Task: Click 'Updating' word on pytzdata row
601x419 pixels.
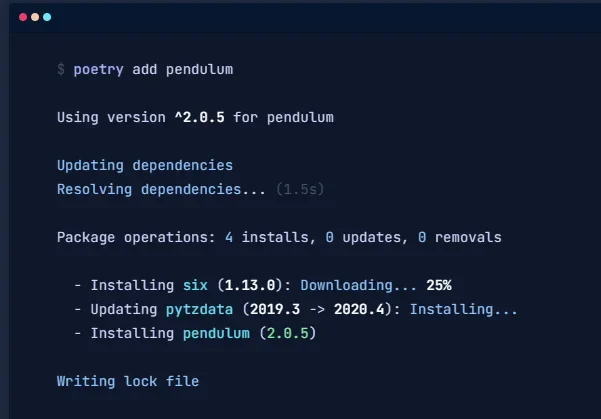Action: tap(124, 309)
